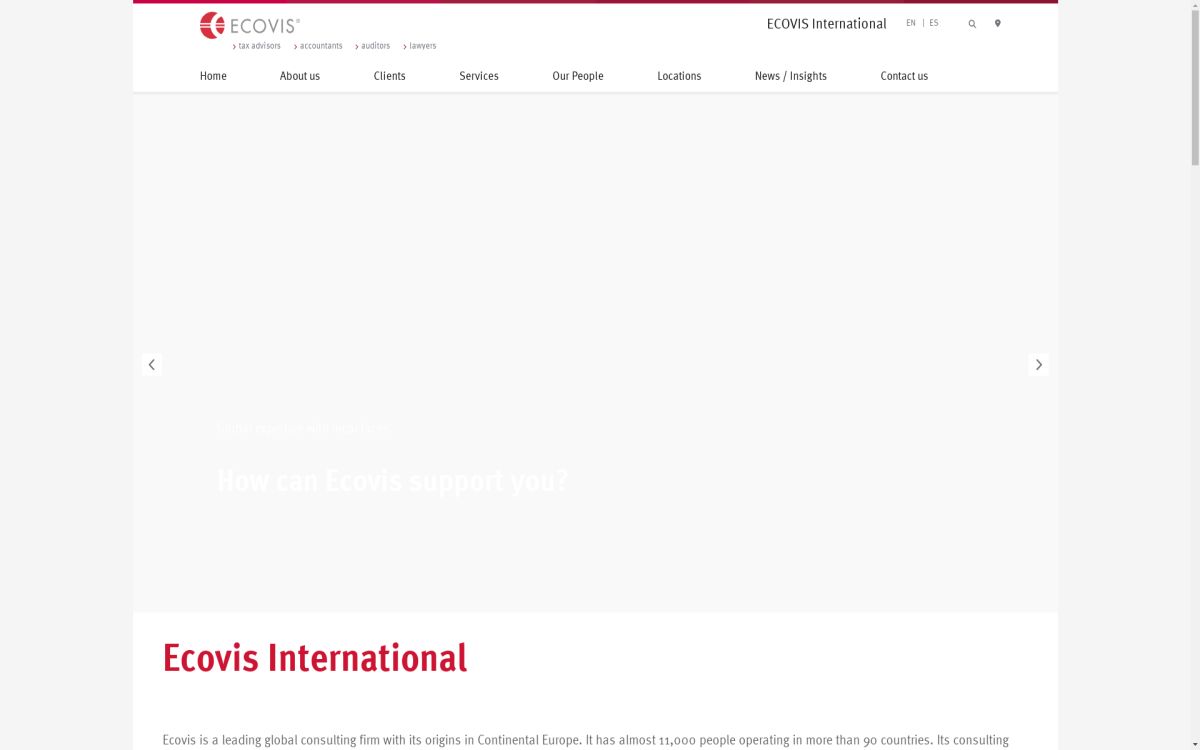Viewport: 1200px width, 750px height.
Task: Select Our People in navigation
Action: tap(578, 76)
